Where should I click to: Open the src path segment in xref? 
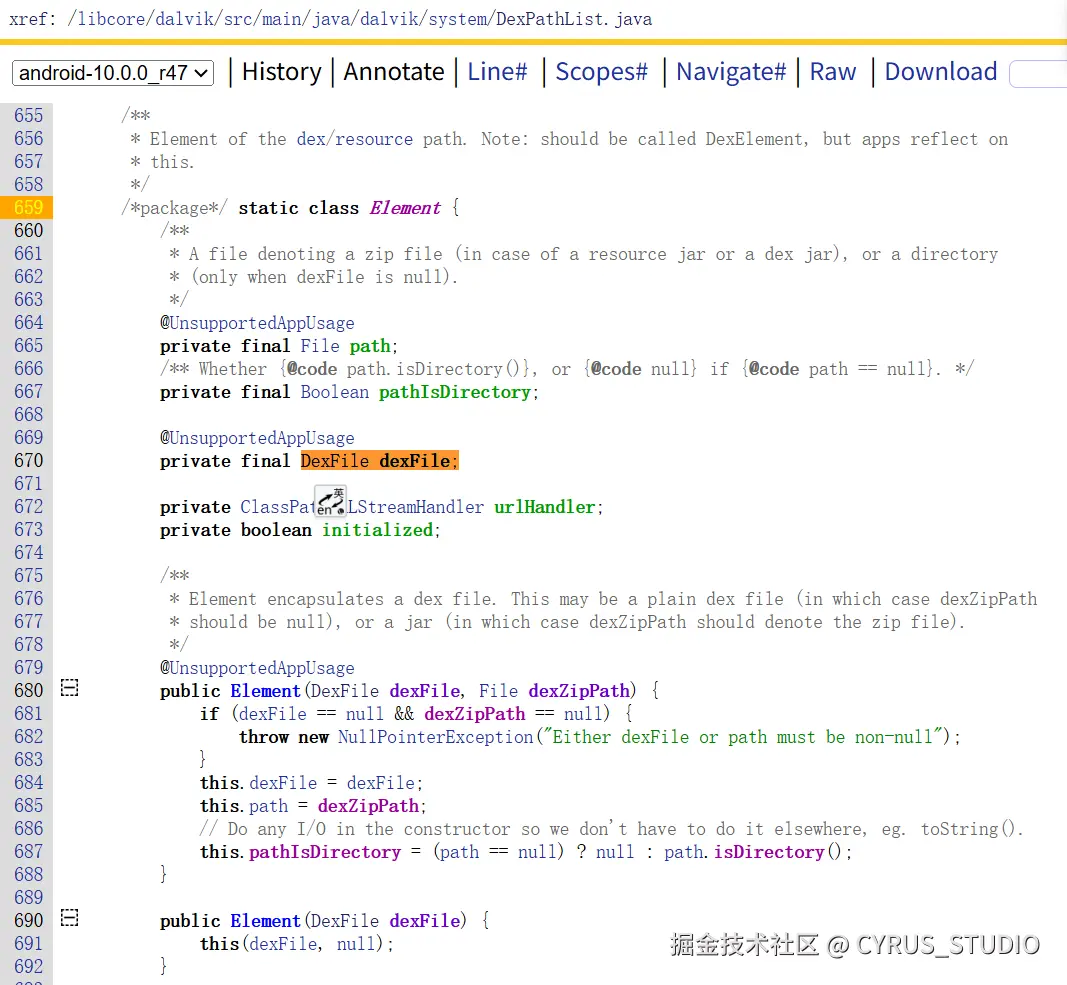238,19
